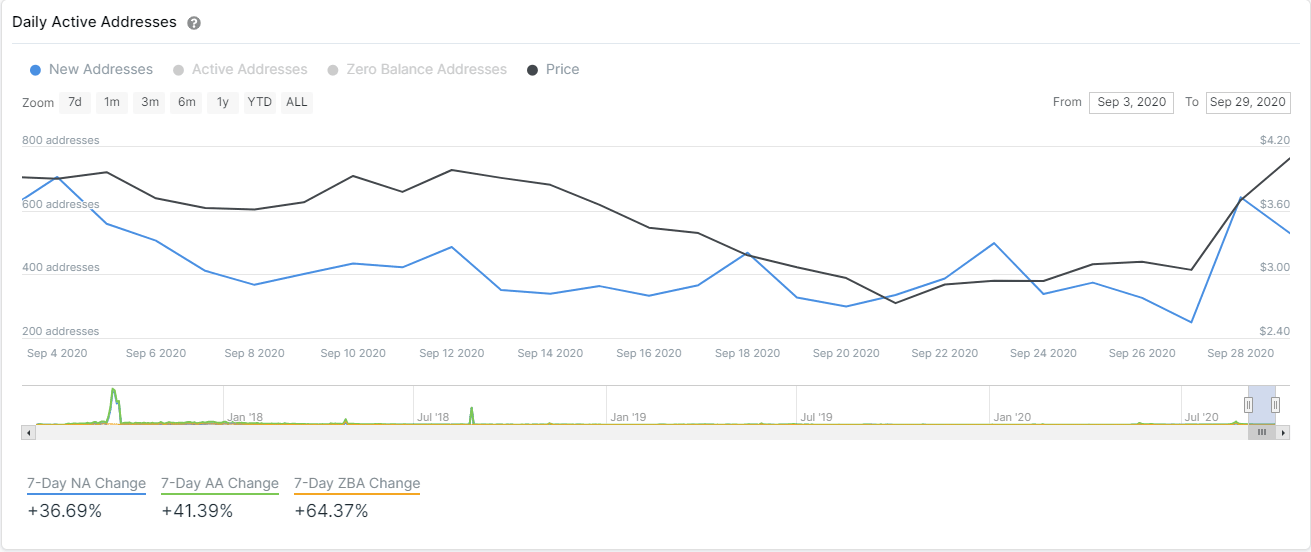
Task: Select the 3m zoom option
Action: (150, 102)
